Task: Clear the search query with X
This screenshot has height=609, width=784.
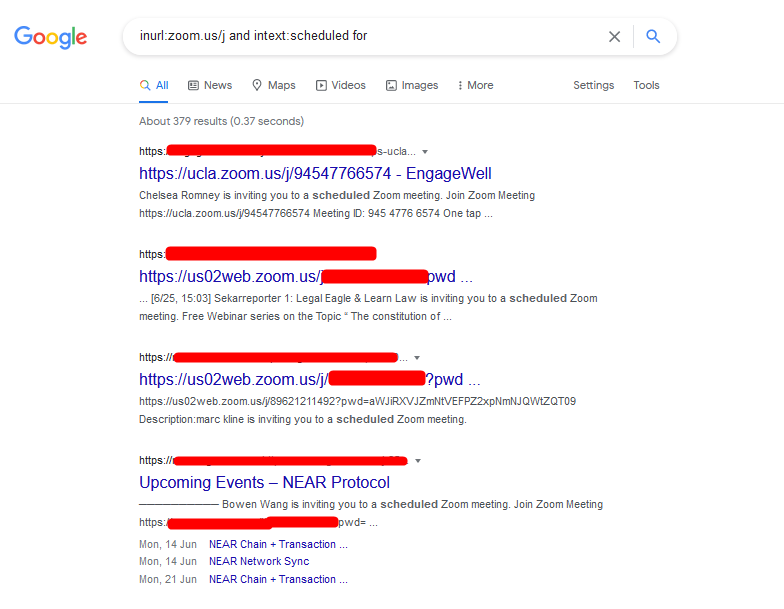Action: pyautogui.click(x=614, y=36)
